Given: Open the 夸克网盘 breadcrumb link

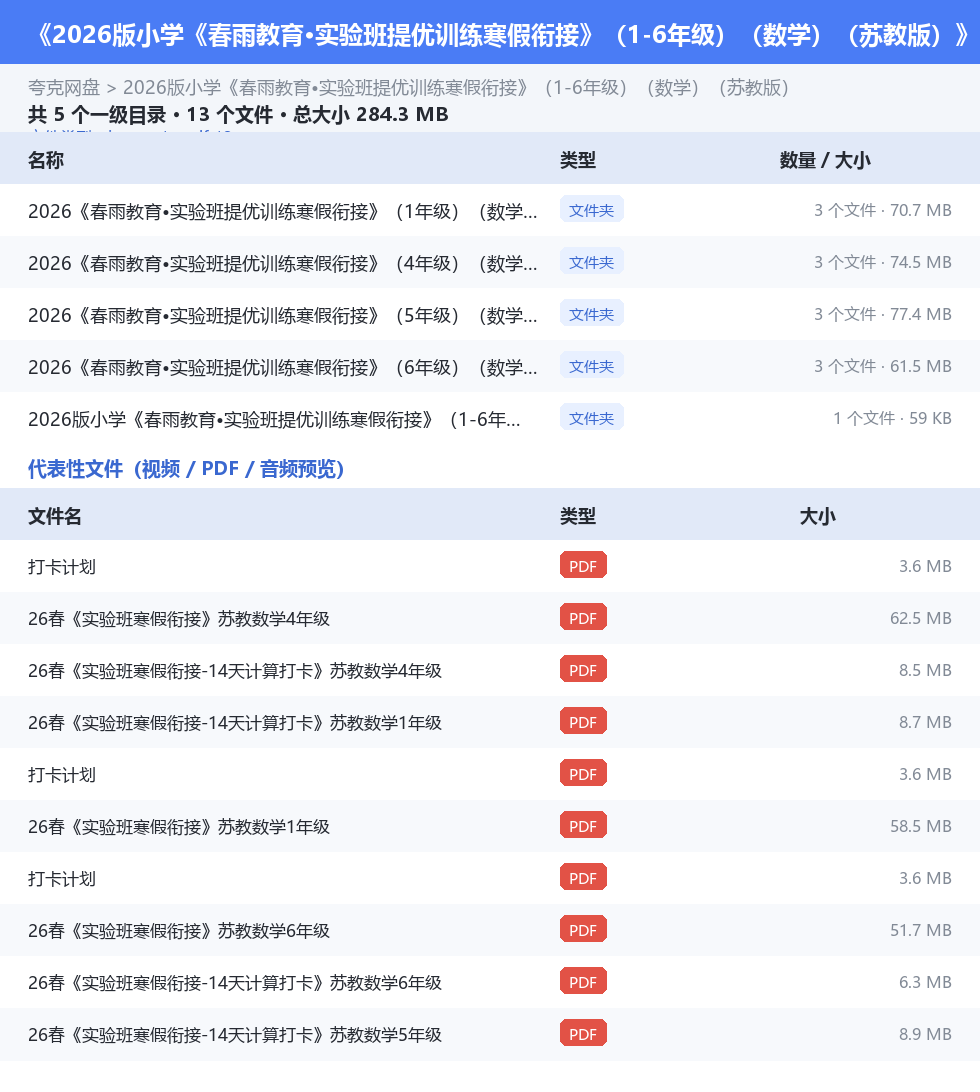Looking at the screenshot, I should click(x=64, y=88).
